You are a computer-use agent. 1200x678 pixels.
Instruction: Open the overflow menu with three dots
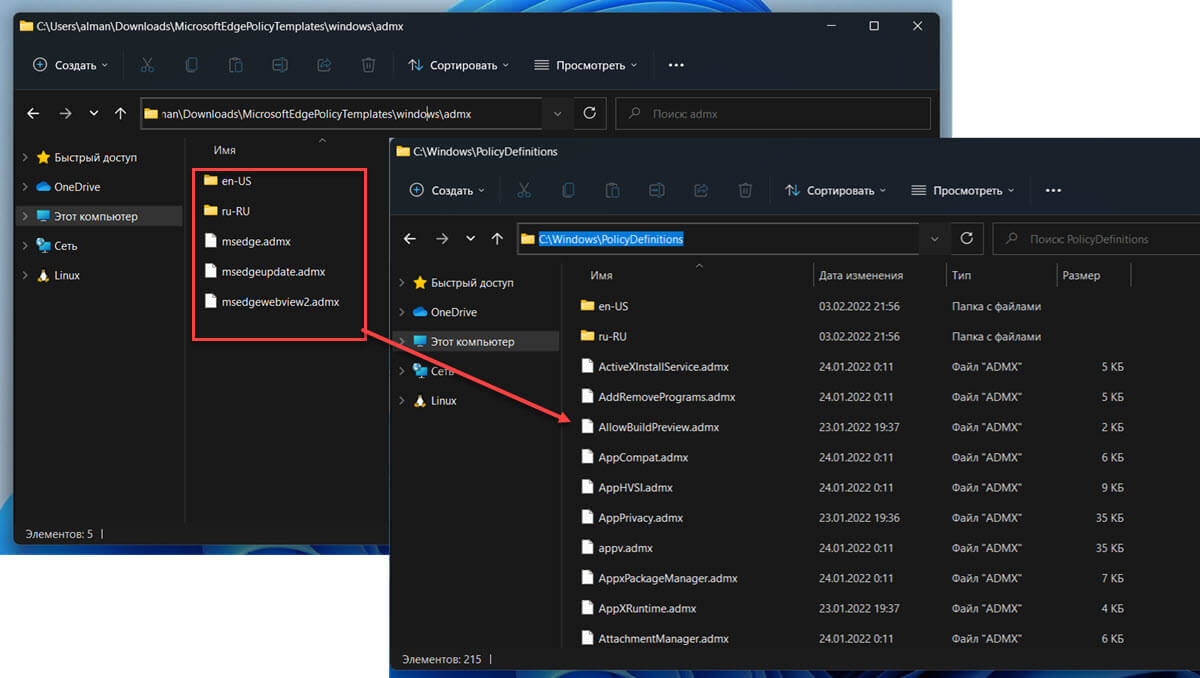pyautogui.click(x=1052, y=190)
